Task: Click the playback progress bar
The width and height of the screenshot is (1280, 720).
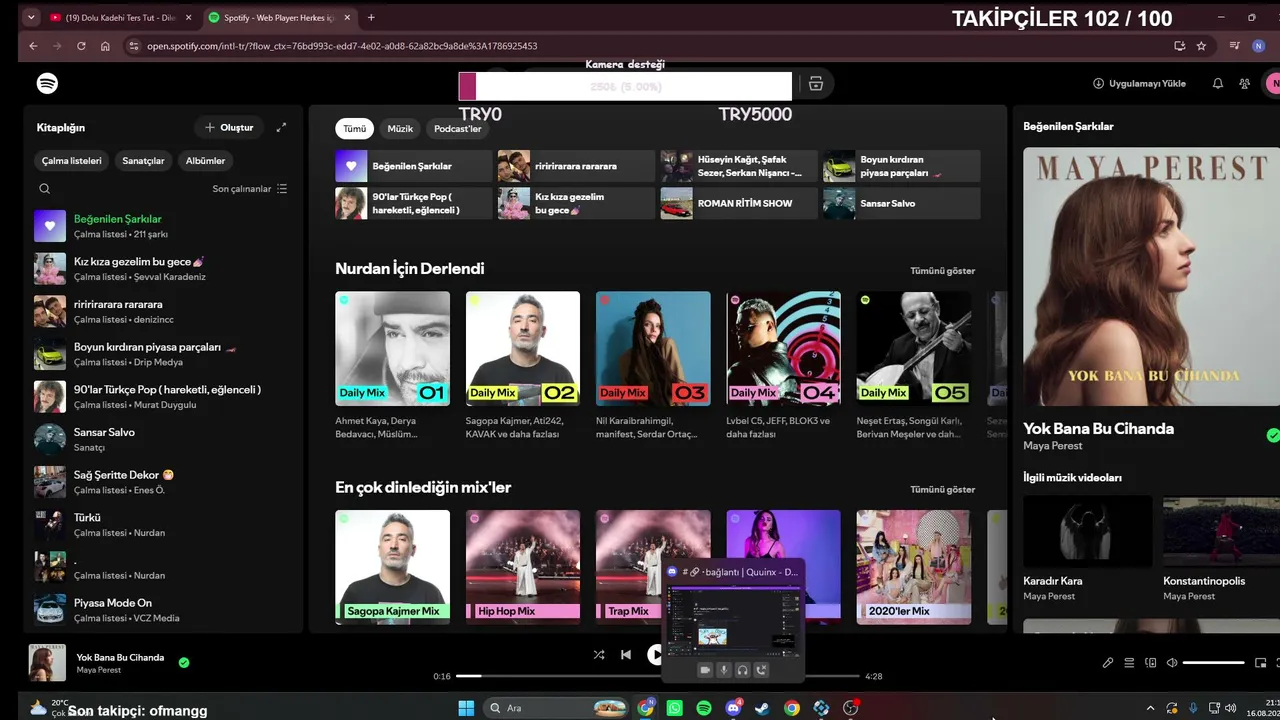Action: point(657,677)
